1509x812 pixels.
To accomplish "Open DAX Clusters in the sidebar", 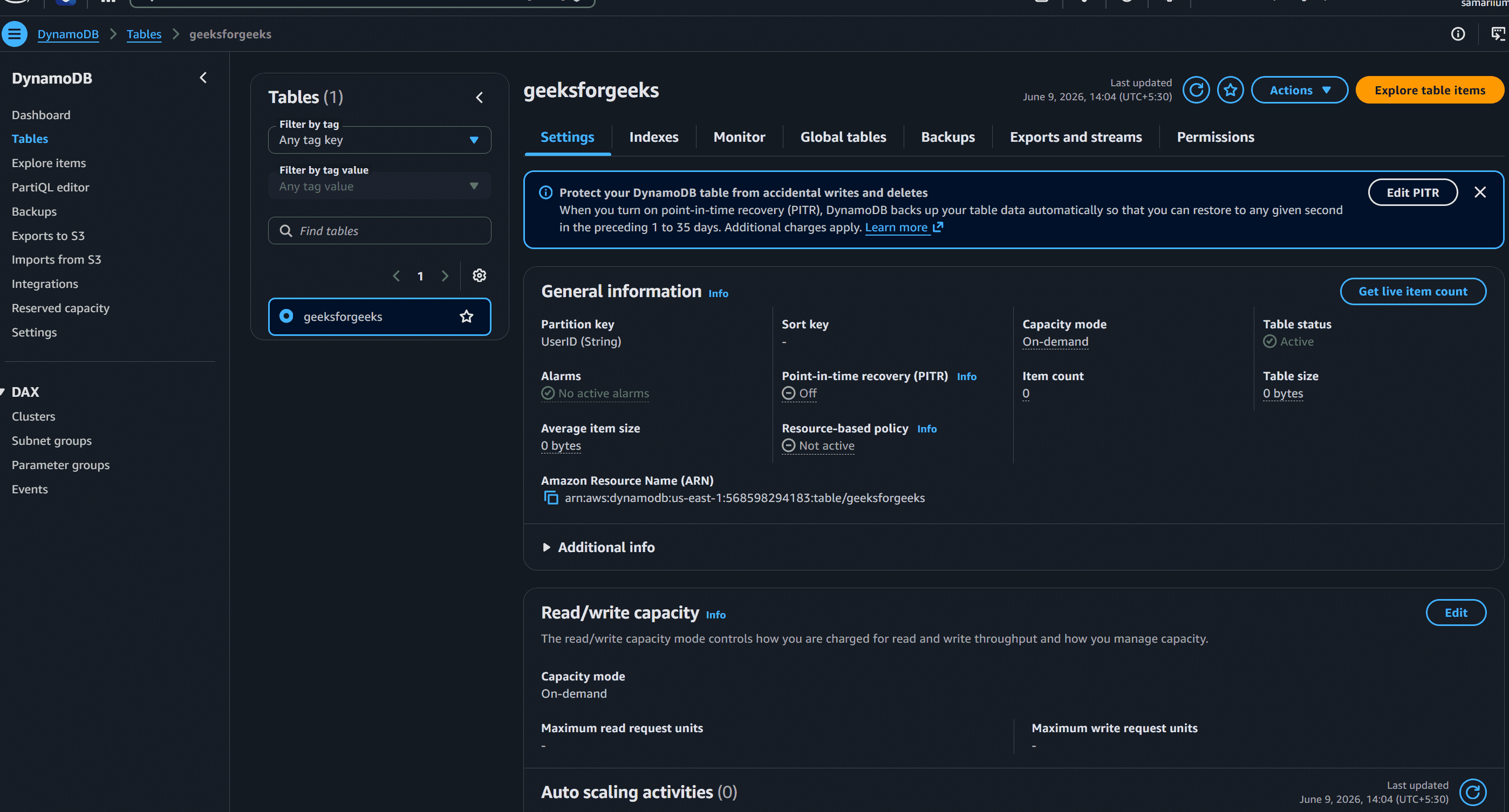I will tap(33, 416).
